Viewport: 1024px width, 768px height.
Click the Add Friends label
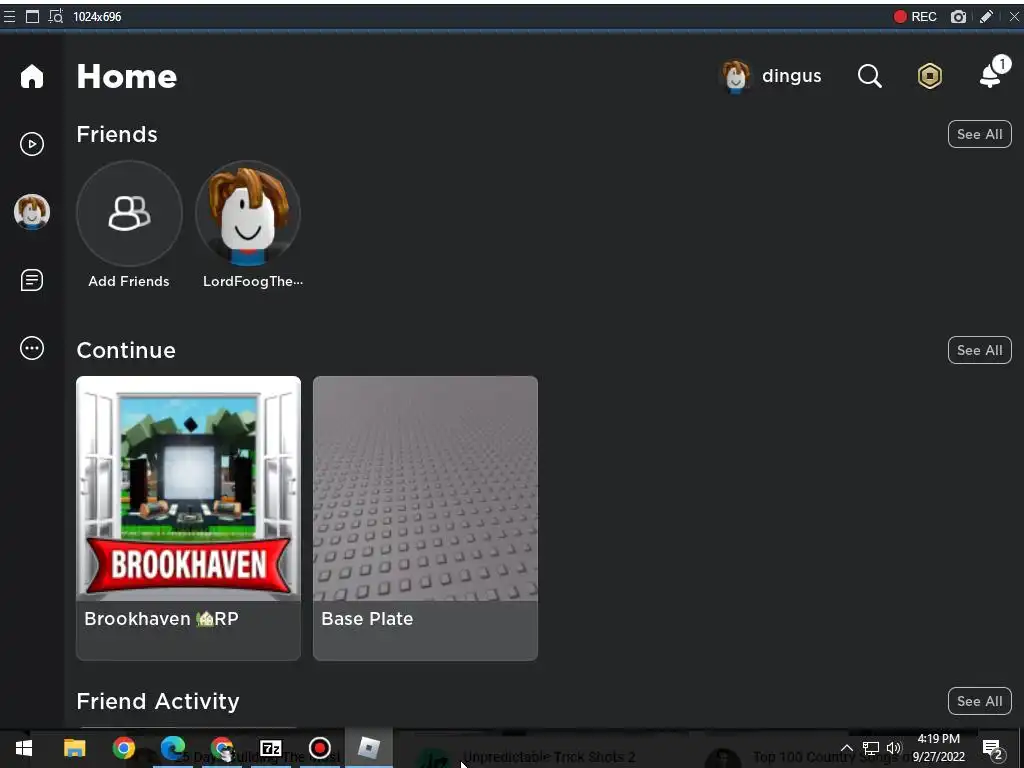pyautogui.click(x=129, y=281)
